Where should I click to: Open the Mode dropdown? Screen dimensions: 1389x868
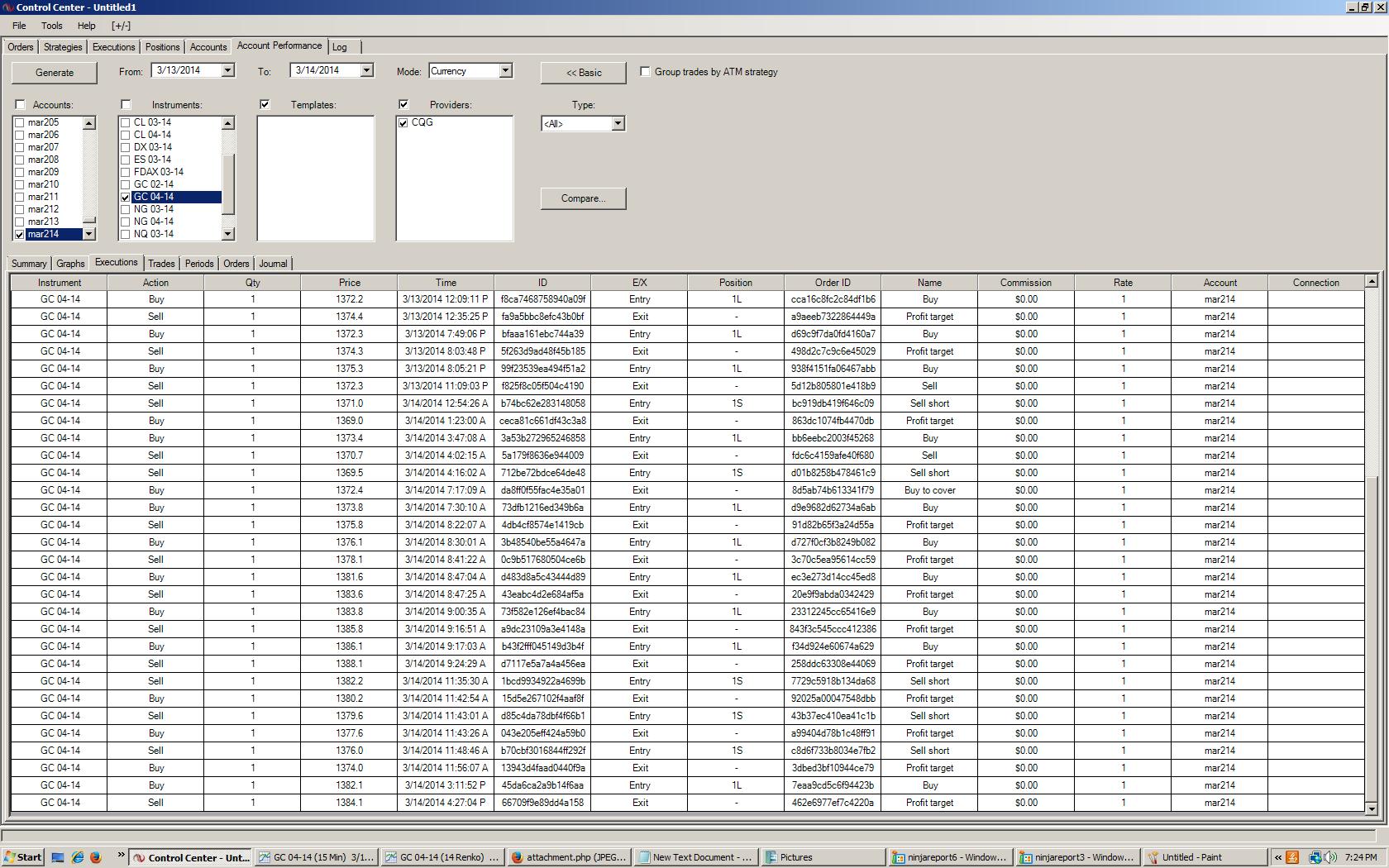(x=505, y=71)
